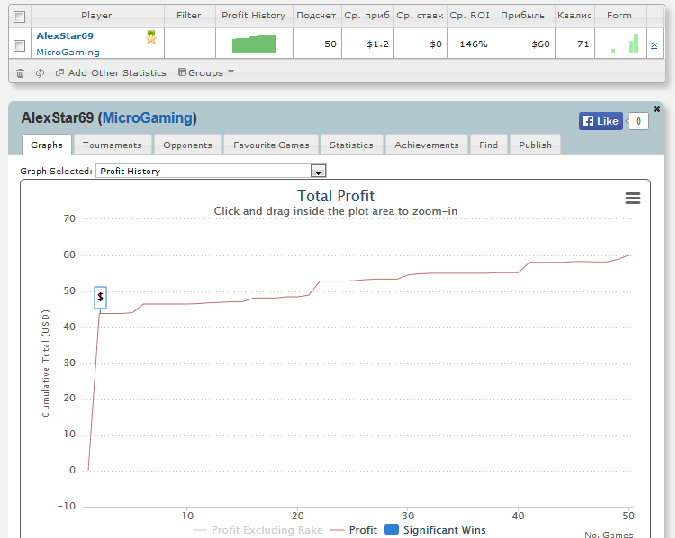Image resolution: width=675 pixels, height=538 pixels.
Task: Click the dollar significant win marker on chart
Action: click(100, 297)
